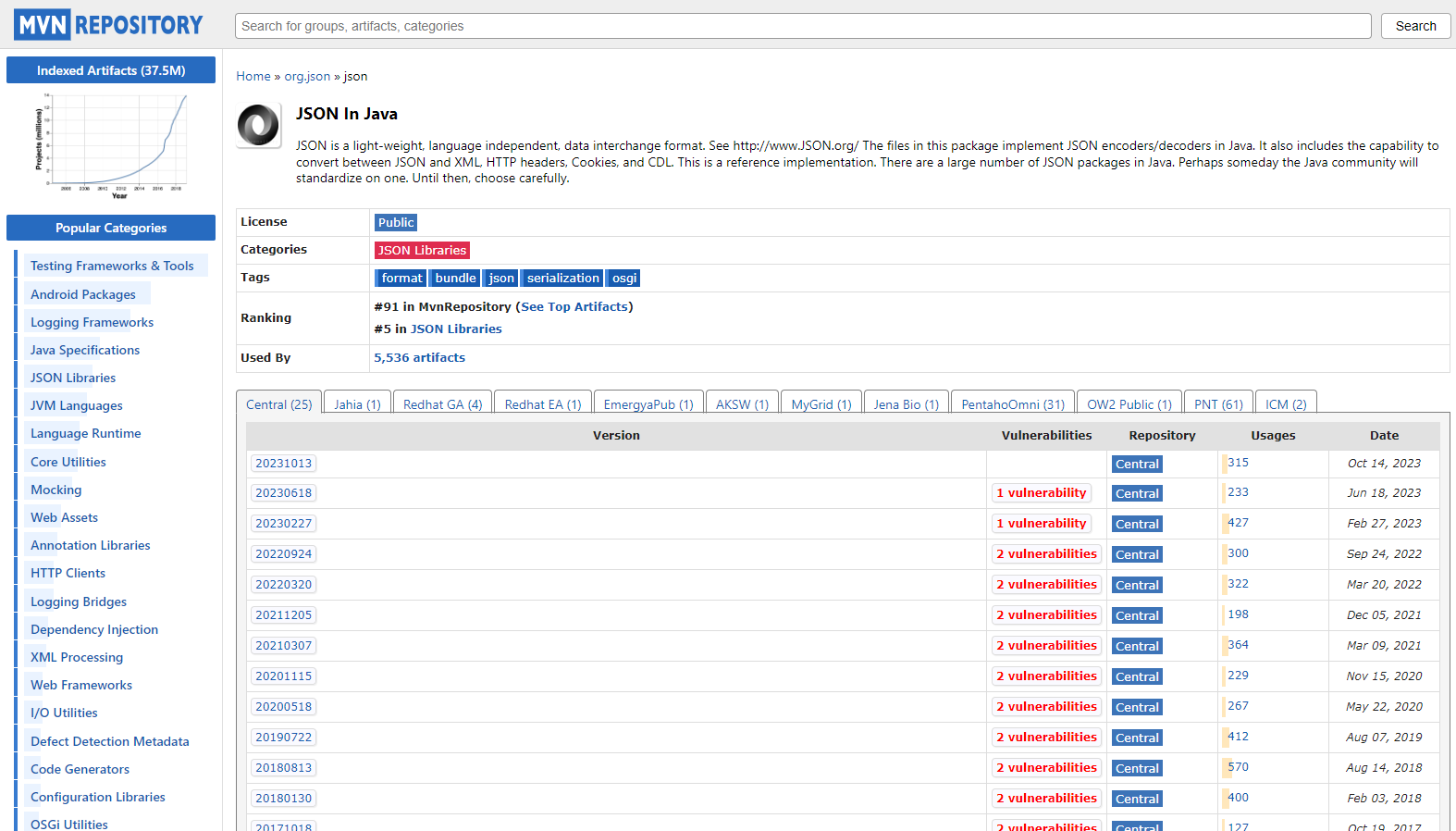This screenshot has height=831, width=1456.
Task: Open version 20201115
Action: tap(283, 676)
